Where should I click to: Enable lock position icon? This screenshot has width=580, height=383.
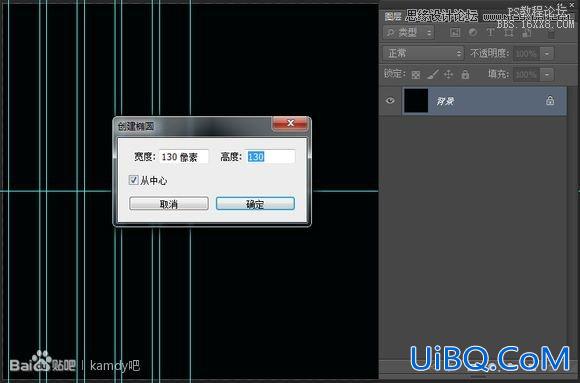tap(448, 74)
